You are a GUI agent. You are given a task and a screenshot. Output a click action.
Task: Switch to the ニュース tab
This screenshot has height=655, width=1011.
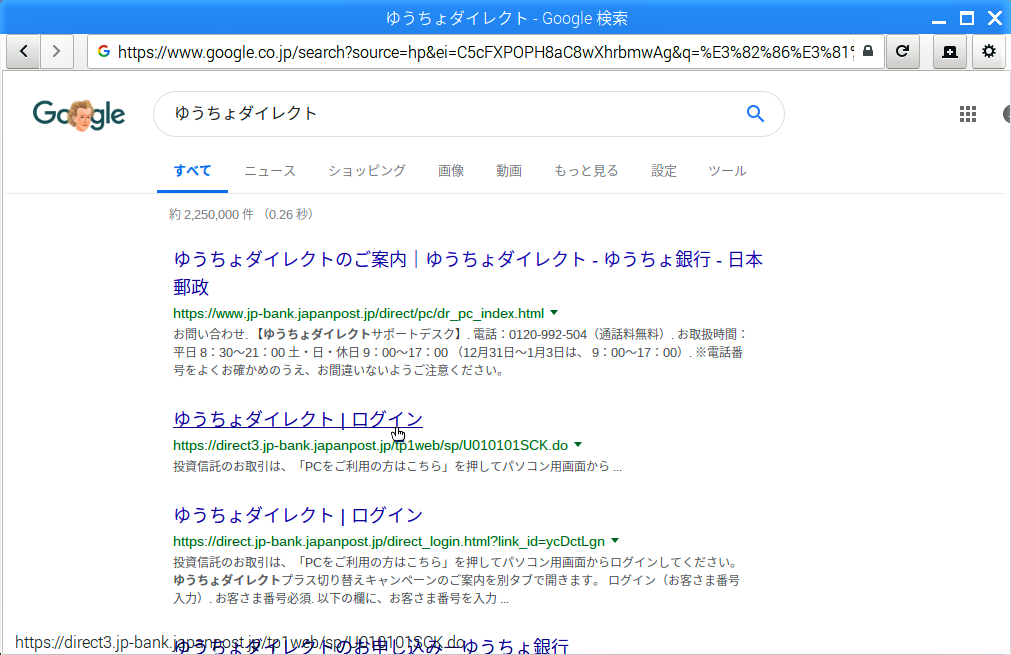coord(270,171)
